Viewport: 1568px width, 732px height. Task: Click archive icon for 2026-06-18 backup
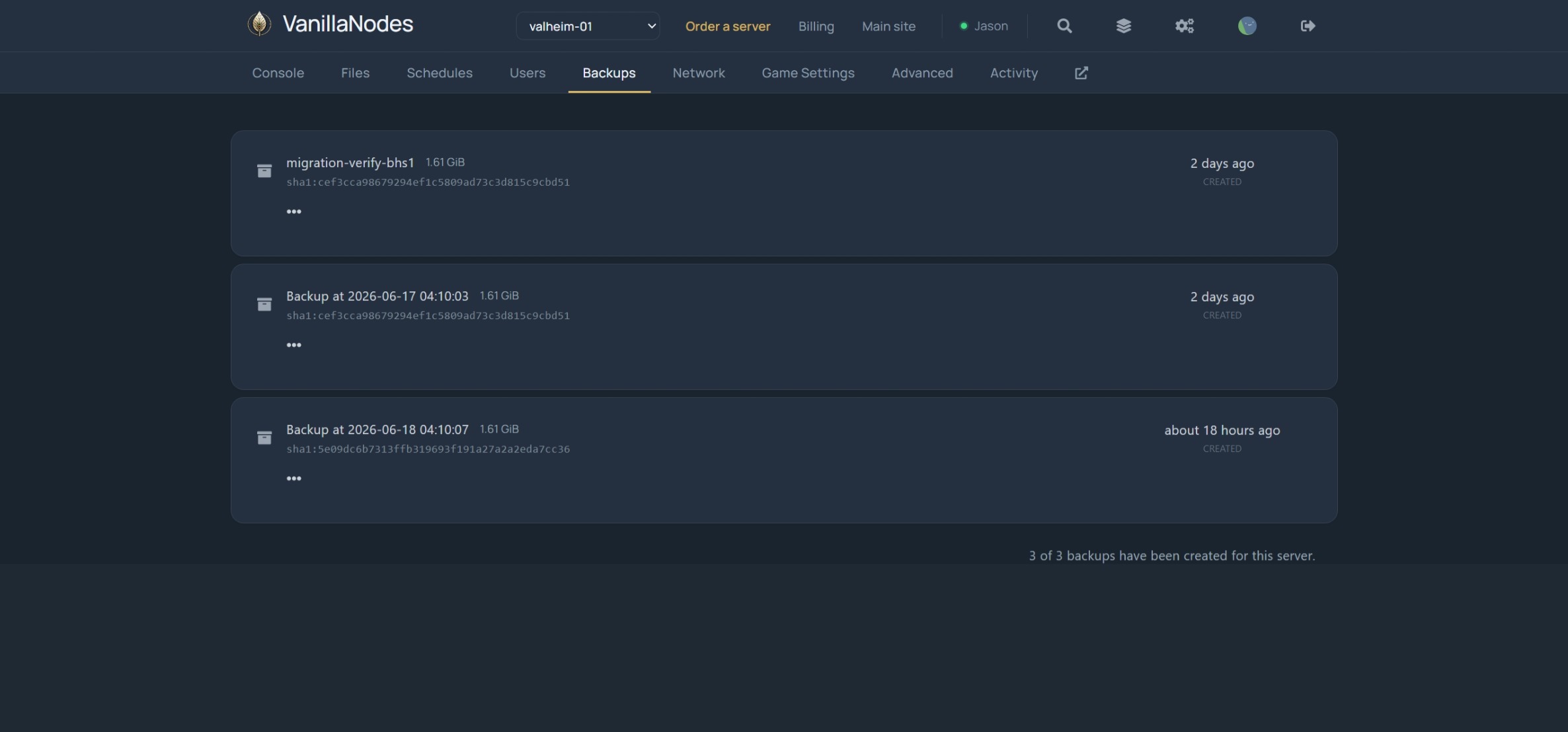[264, 438]
